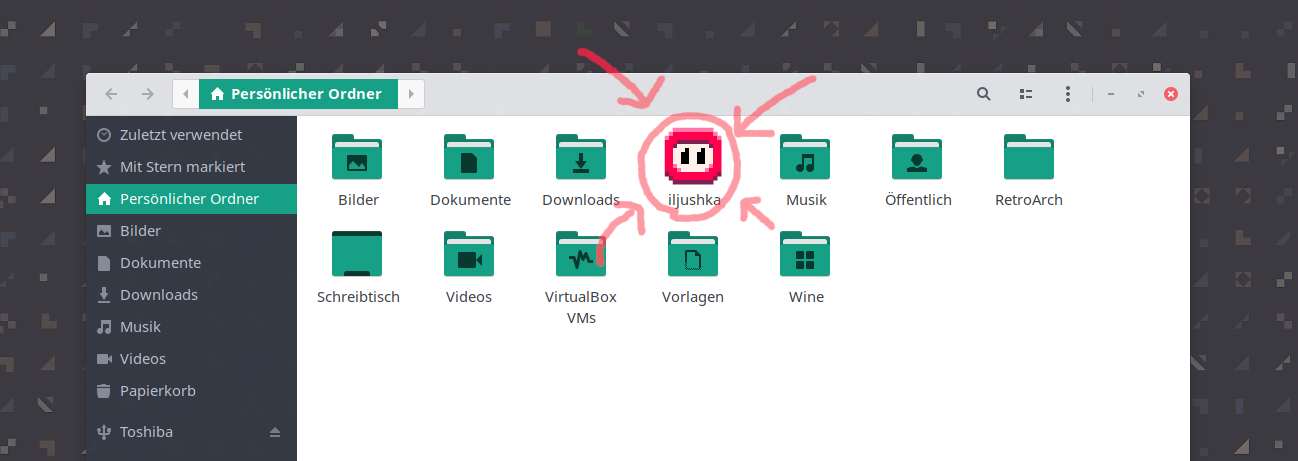Viewport: 1298px width, 461px height.
Task: Click Persönlicher Ordner path button
Action: click(x=298, y=94)
